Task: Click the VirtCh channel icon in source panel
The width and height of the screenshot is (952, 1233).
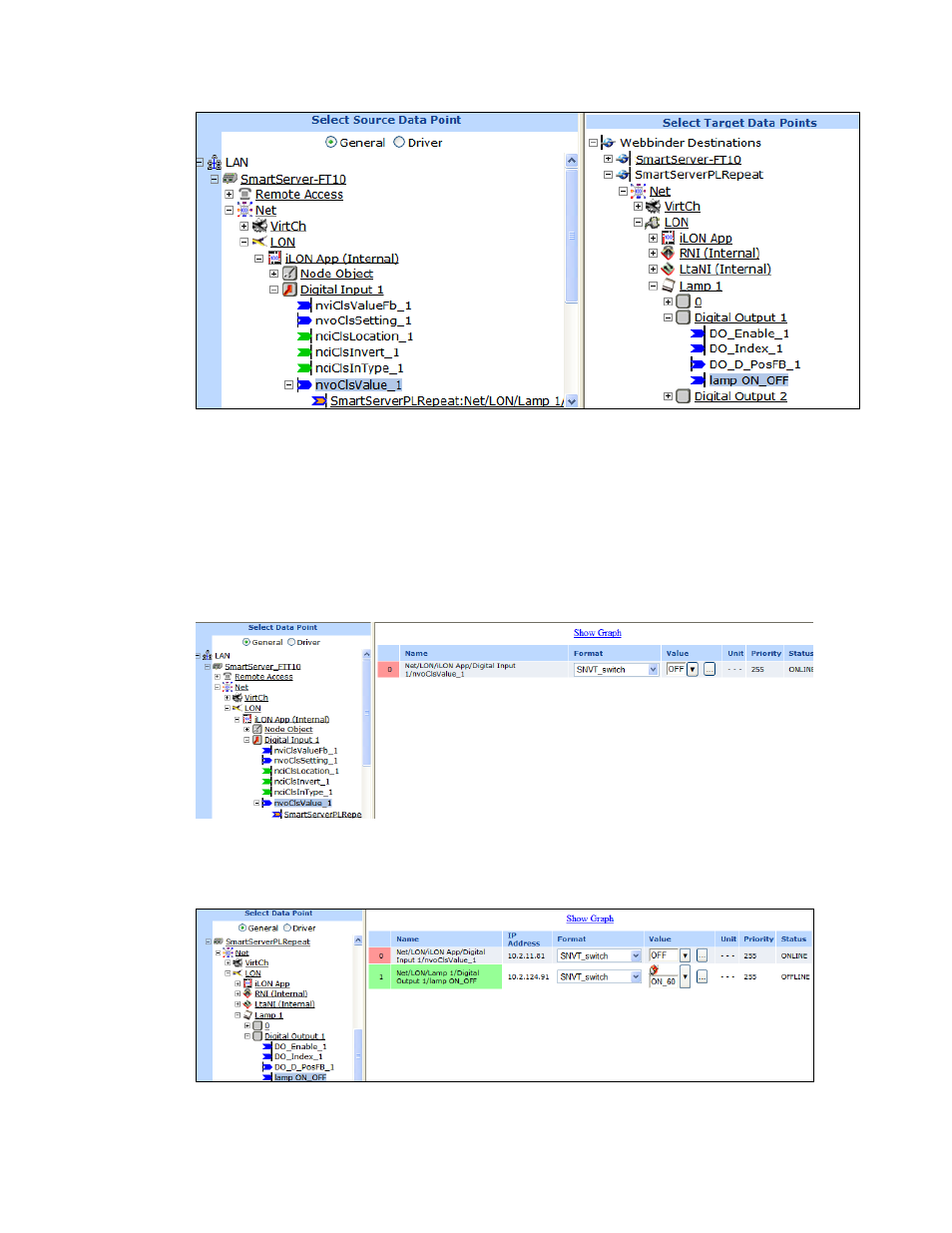Action: pos(259,226)
